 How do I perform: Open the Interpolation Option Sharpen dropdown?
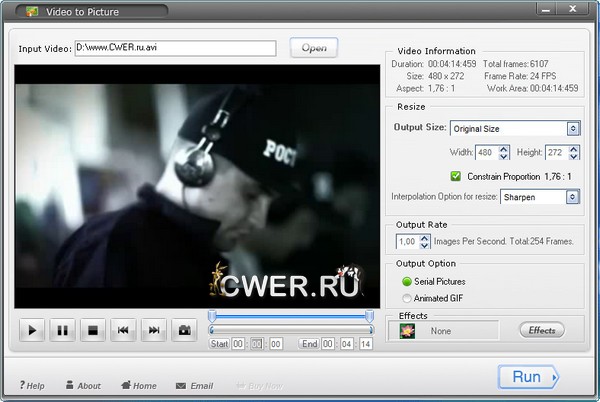pyautogui.click(x=573, y=197)
